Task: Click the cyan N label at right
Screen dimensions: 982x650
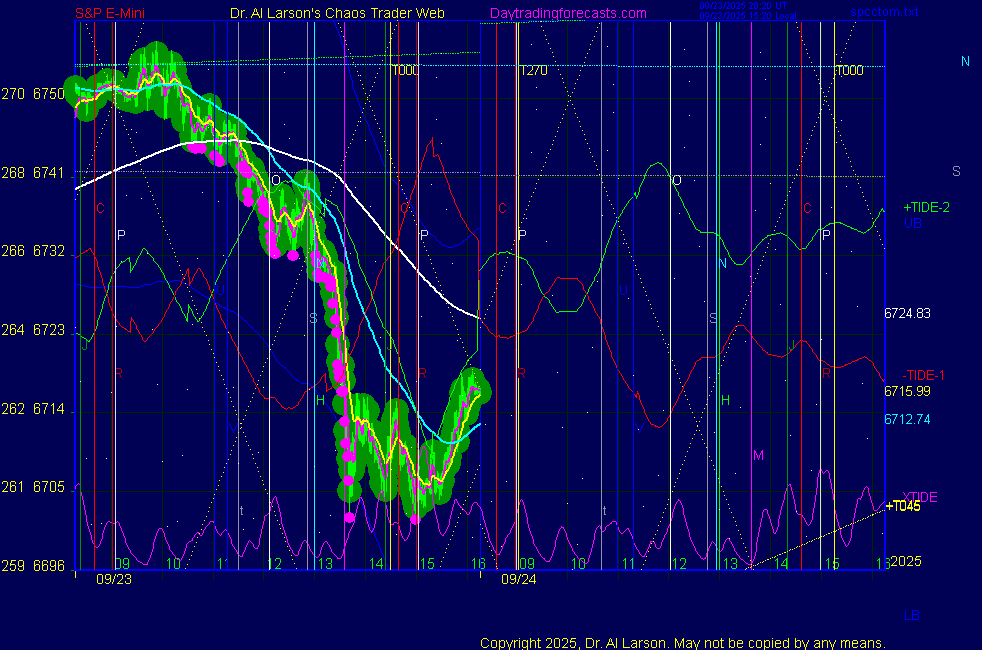Action: [x=965, y=62]
